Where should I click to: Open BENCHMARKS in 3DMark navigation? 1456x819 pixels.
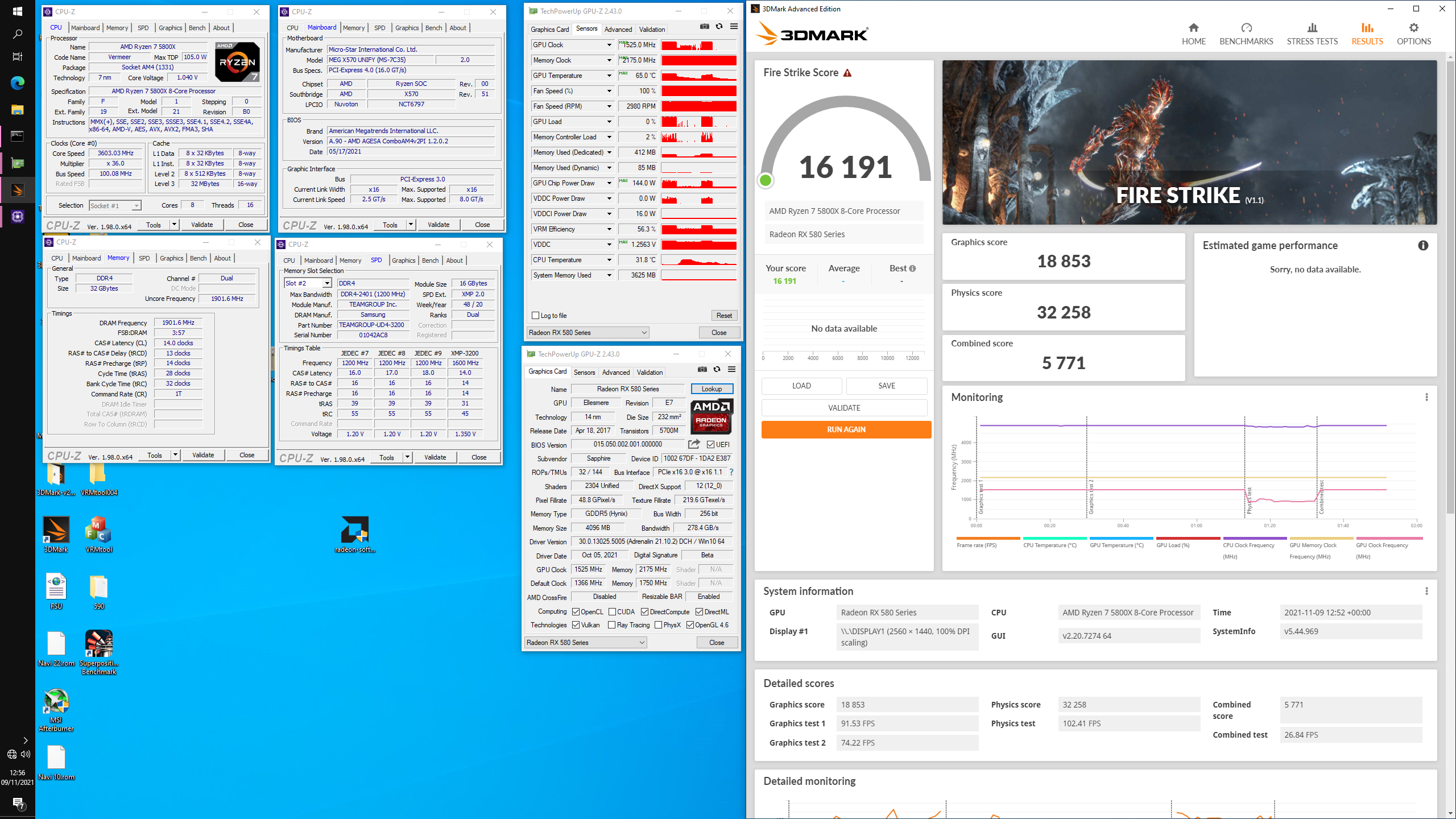(x=1246, y=35)
